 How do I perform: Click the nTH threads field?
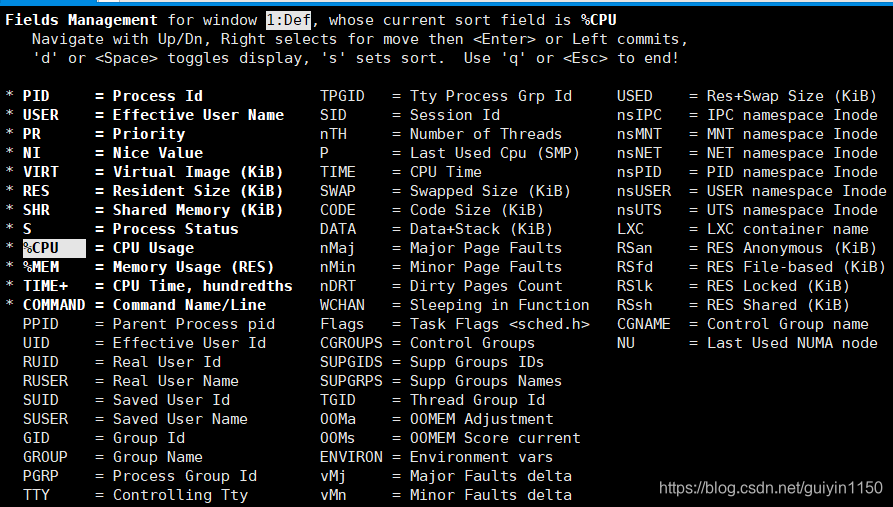pos(333,134)
